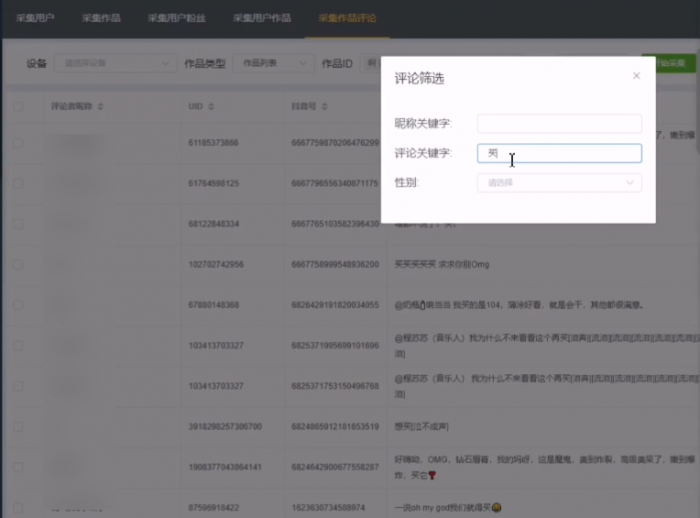Click the 评论关键字 input field
This screenshot has width=700, height=518.
tap(559, 154)
